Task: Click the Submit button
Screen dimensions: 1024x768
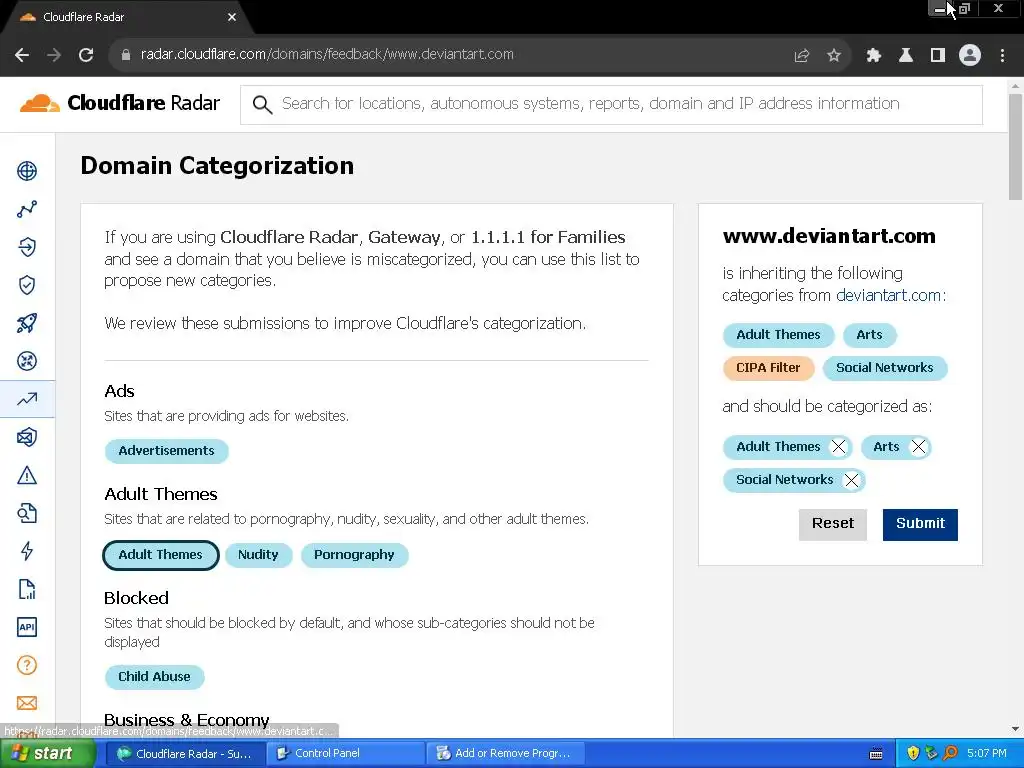Action: [x=920, y=524]
